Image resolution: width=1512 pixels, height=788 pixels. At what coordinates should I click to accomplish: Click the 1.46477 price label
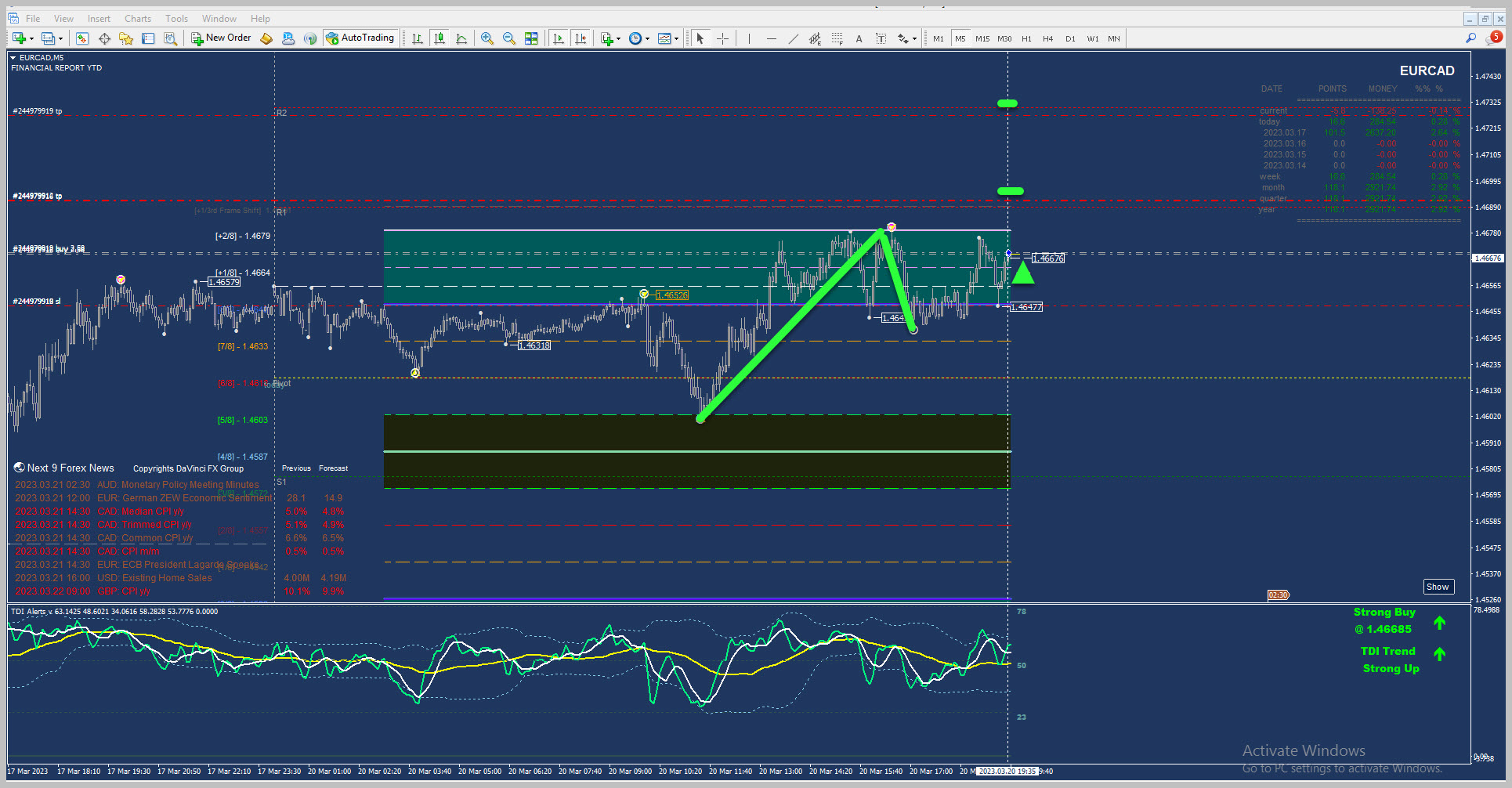1026,307
